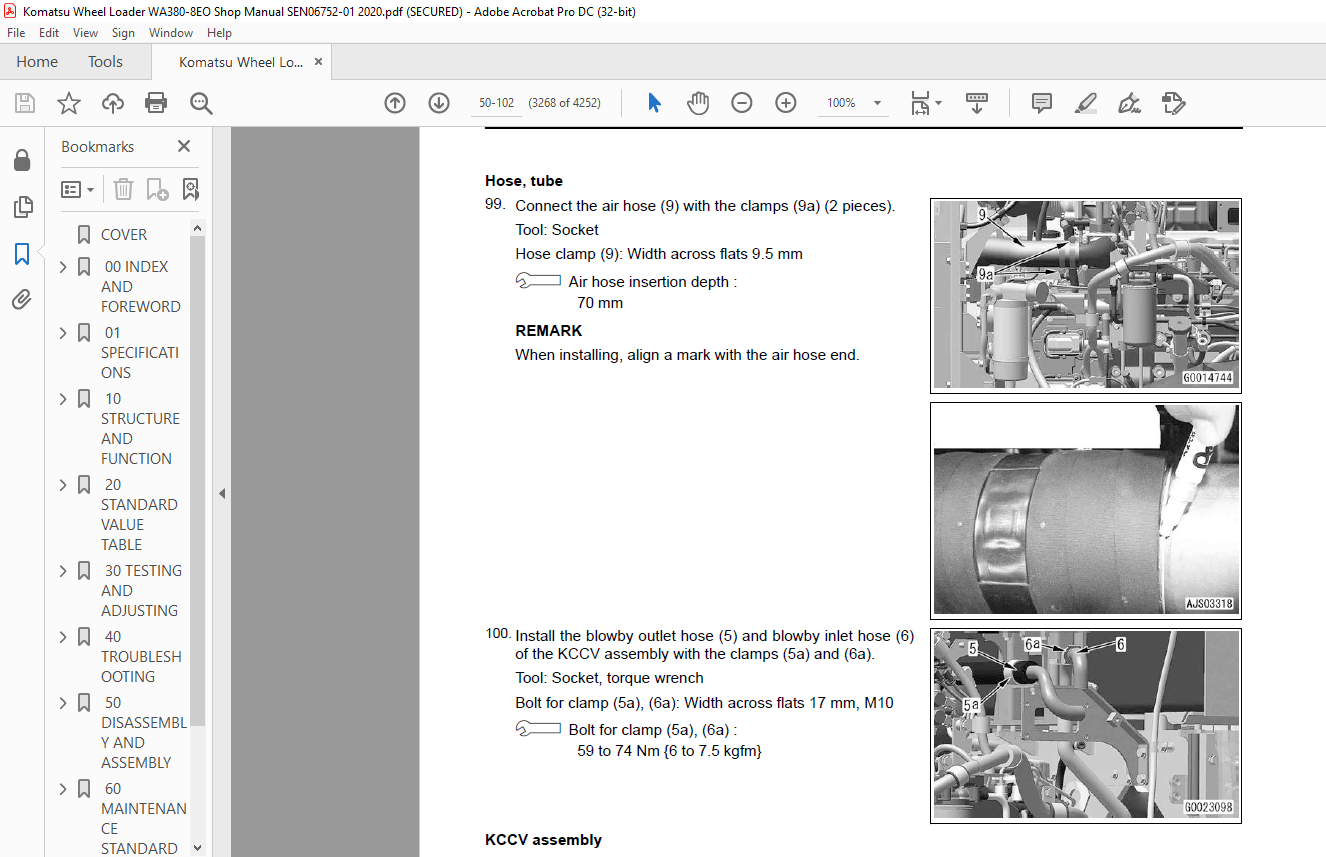Click the Stamp tool icon
Viewport: 1326px width, 857px height.
[x=1173, y=103]
